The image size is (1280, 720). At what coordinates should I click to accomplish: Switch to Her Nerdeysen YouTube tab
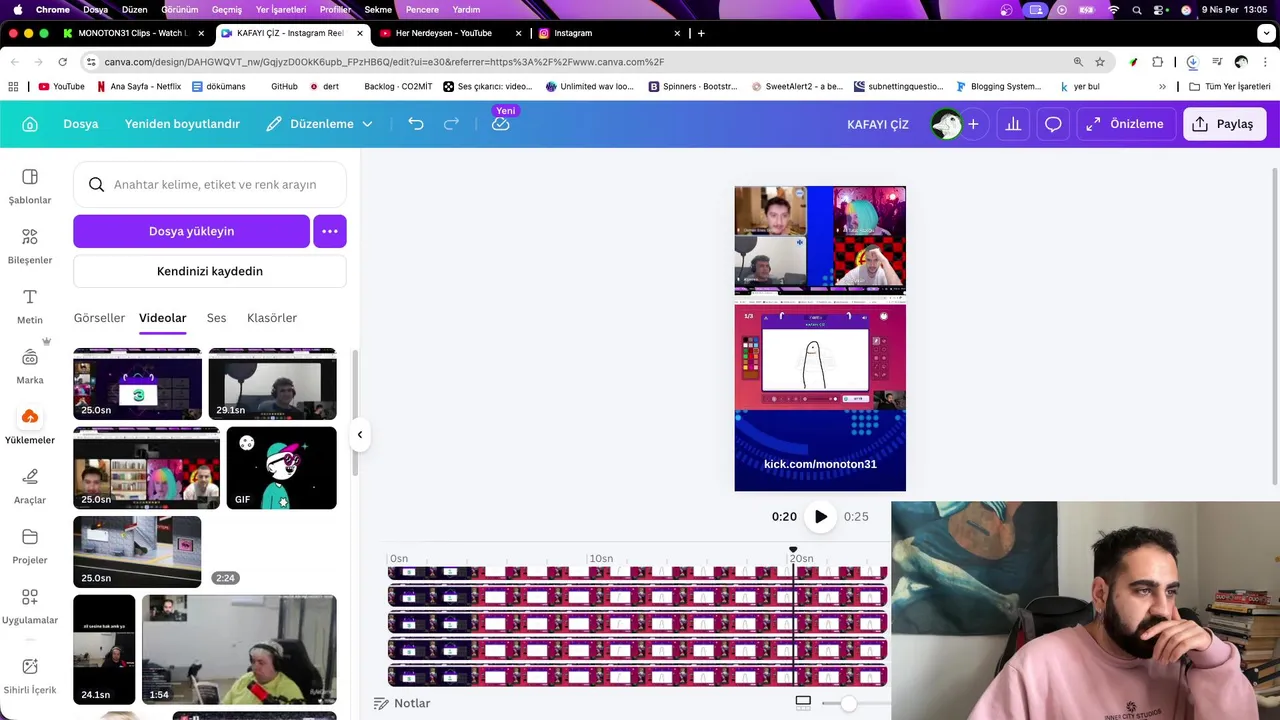tap(451, 33)
